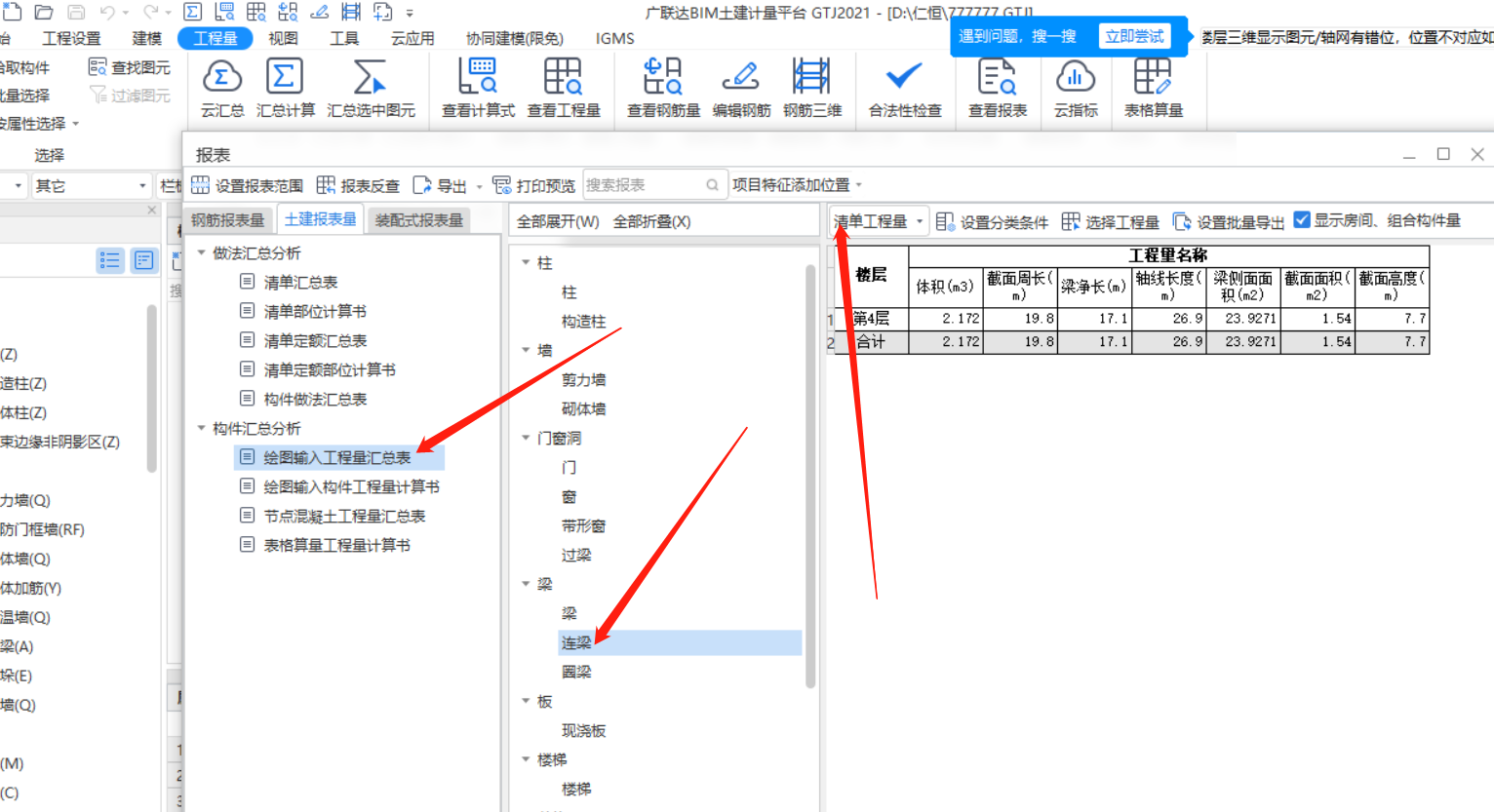This screenshot has width=1494, height=812.
Task: Open the 工程设置 ribbon tab
Action: point(71,38)
